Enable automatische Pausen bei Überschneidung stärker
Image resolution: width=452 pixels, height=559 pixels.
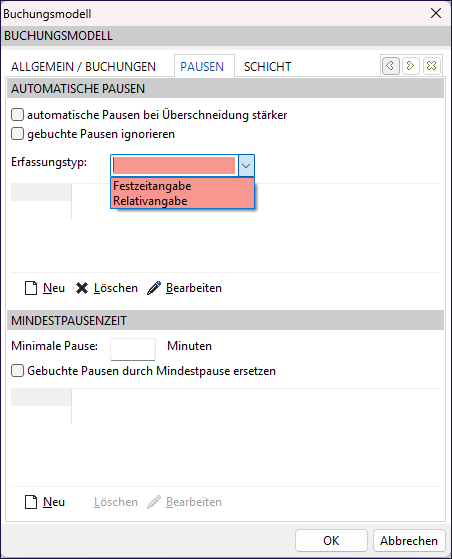tap(17, 115)
